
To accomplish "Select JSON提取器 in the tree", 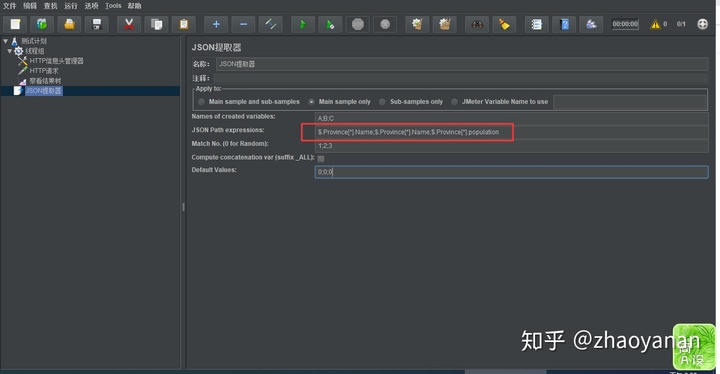I will click(44, 91).
